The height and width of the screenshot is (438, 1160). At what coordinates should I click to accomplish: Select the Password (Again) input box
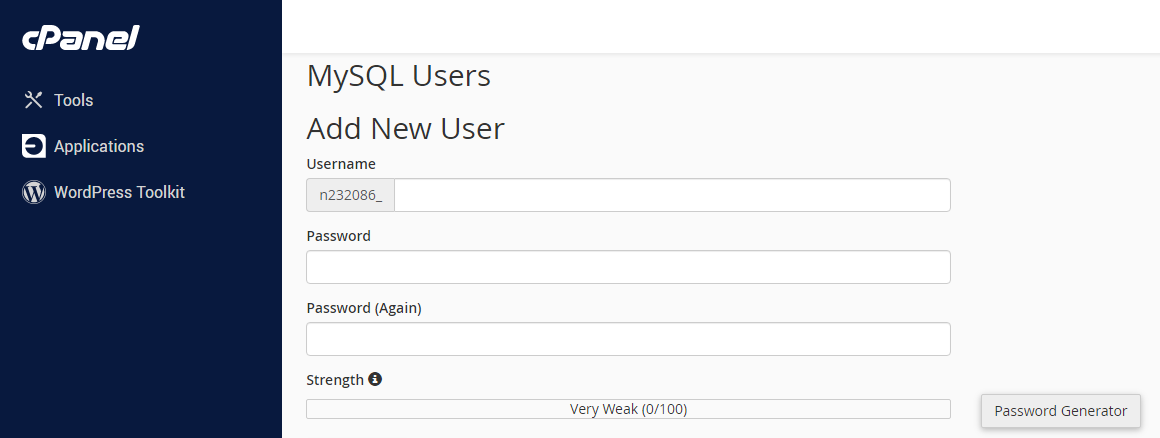628,339
